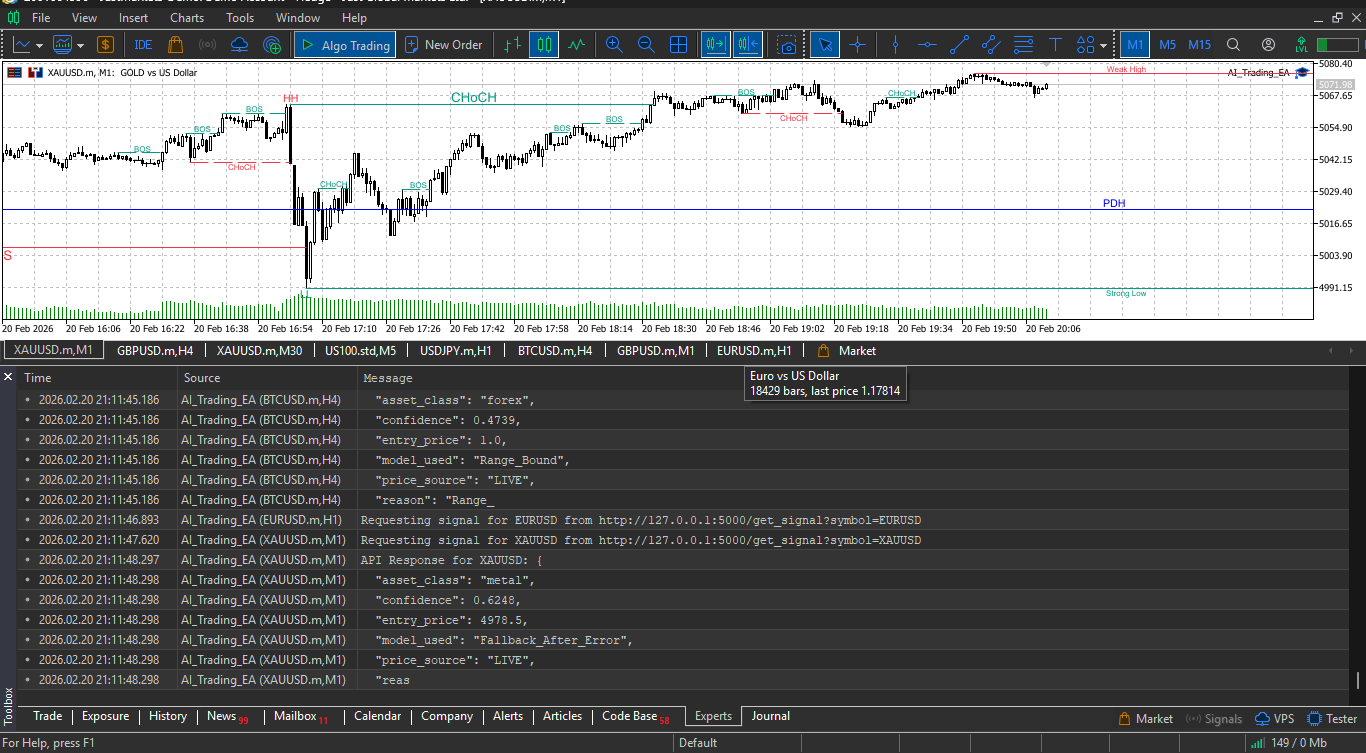Take a chart screenshot with camera icon
Viewport: 1366px width, 753px height.
tap(787, 44)
